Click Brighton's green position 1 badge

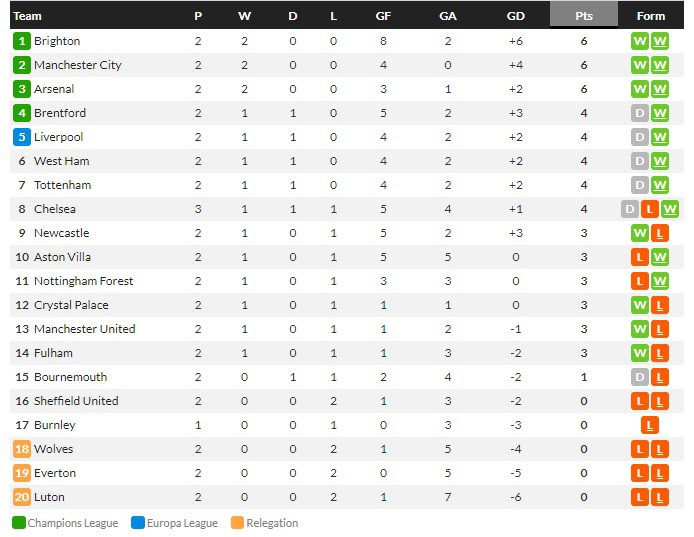point(22,41)
